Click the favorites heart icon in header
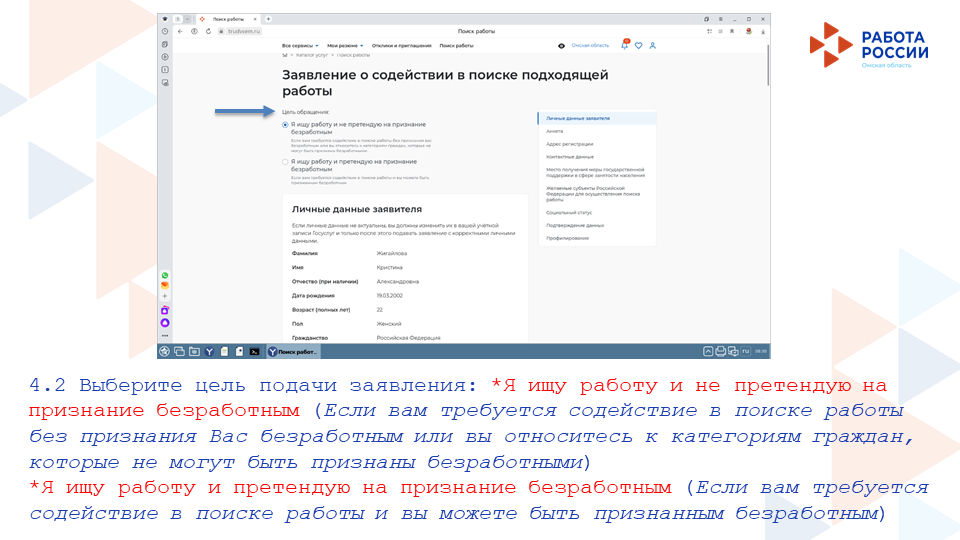960x540 pixels. point(639,45)
